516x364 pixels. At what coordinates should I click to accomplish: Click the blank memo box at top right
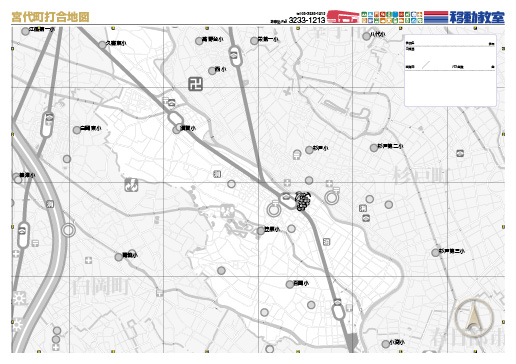point(450,70)
